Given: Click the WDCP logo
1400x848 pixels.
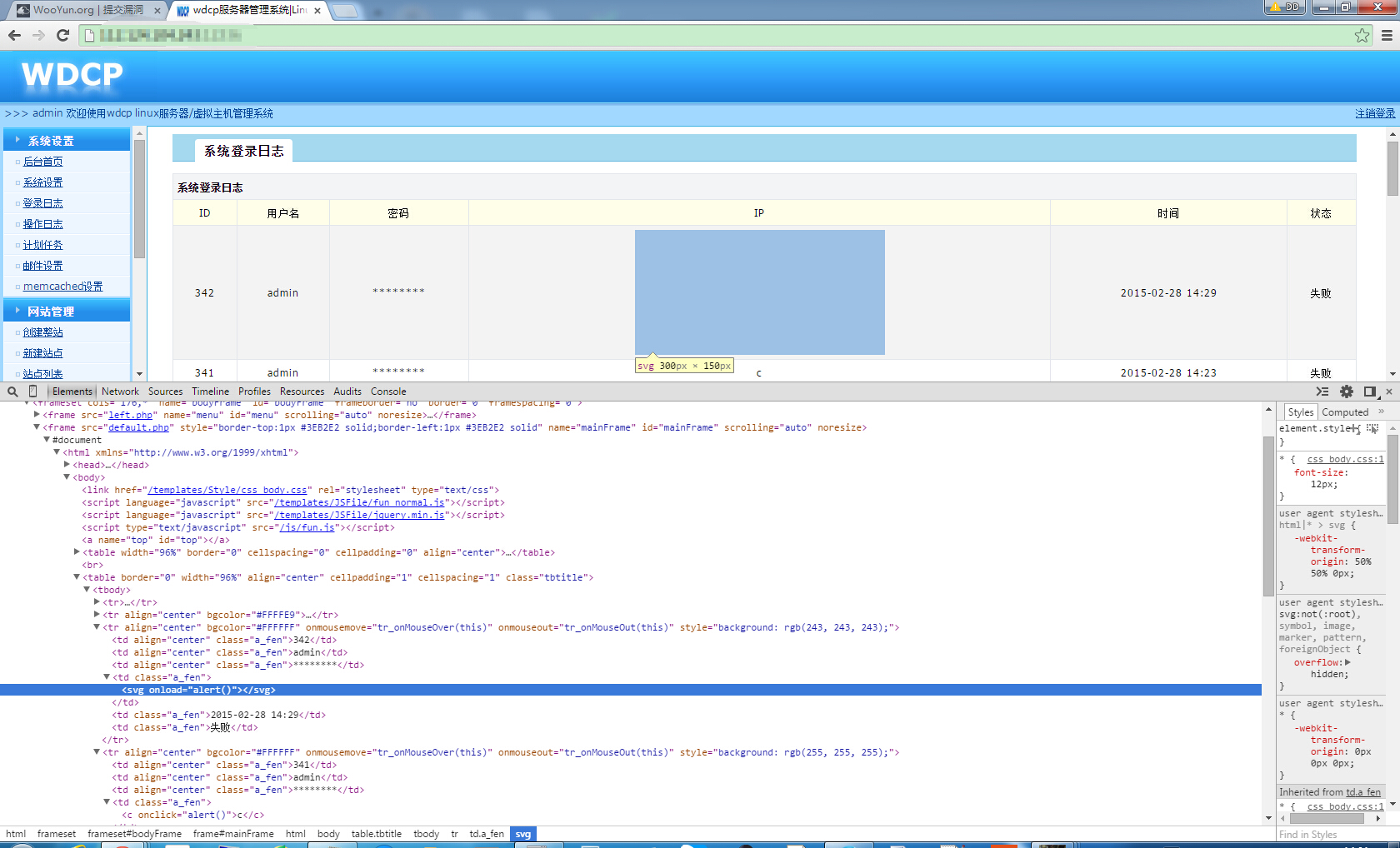Looking at the screenshot, I should tap(72, 74).
